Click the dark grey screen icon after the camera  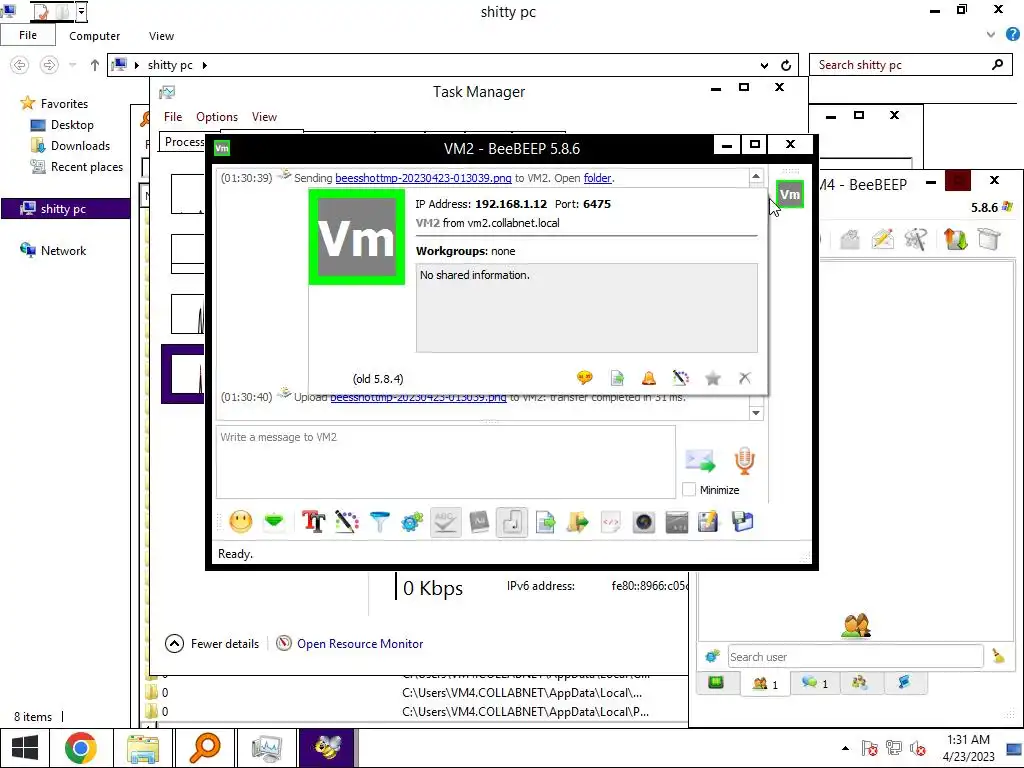click(x=677, y=522)
